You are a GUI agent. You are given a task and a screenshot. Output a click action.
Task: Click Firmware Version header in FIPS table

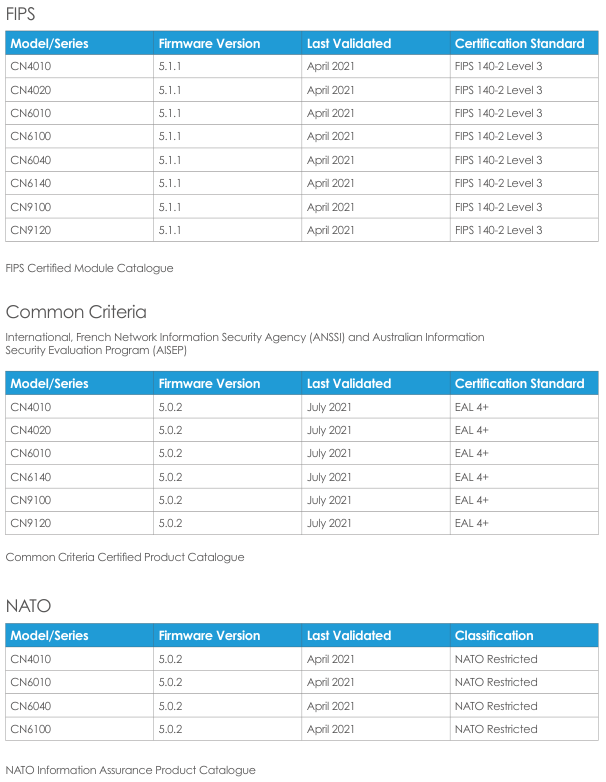click(209, 43)
